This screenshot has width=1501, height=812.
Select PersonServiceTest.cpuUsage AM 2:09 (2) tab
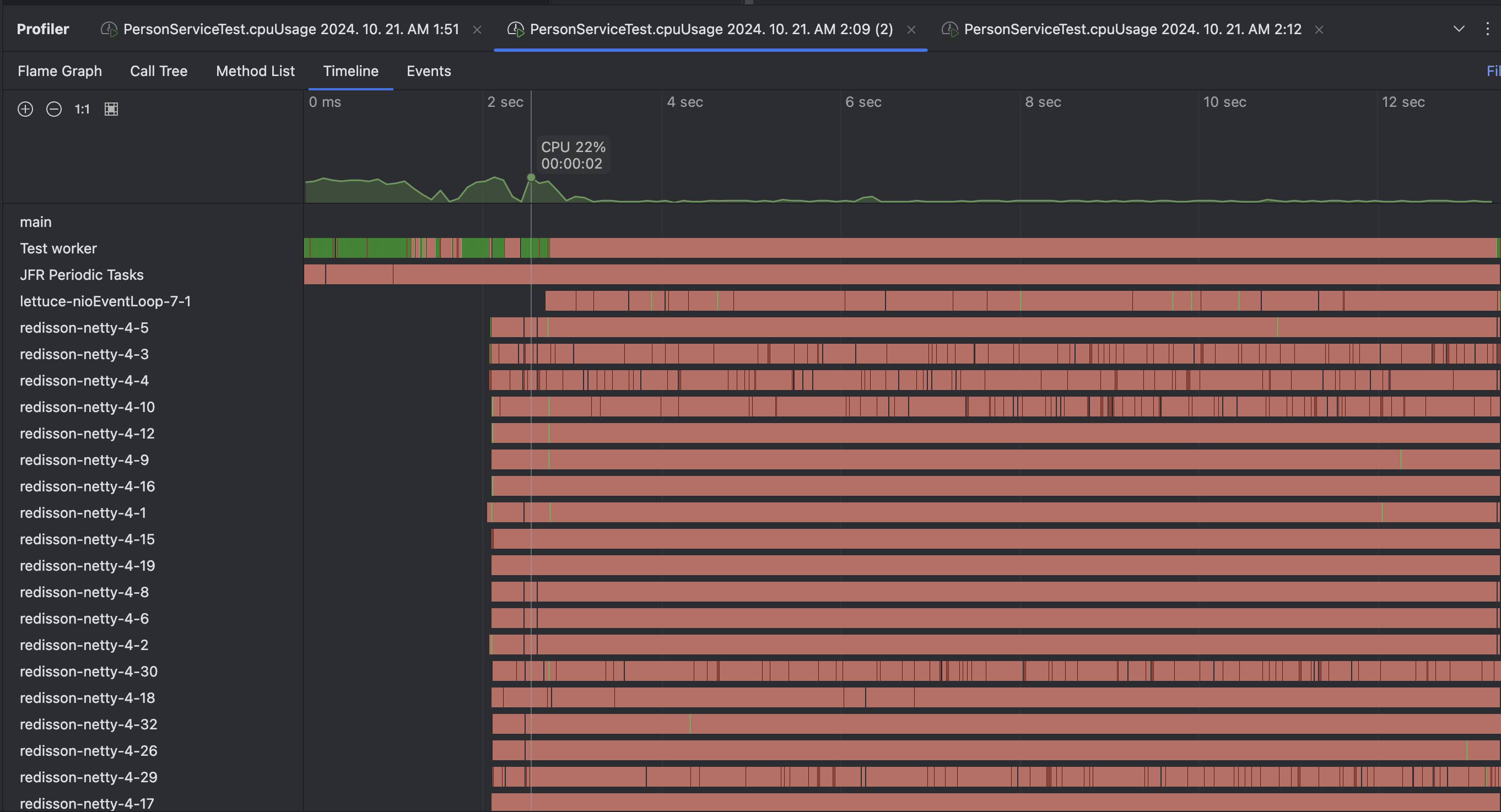click(711, 29)
